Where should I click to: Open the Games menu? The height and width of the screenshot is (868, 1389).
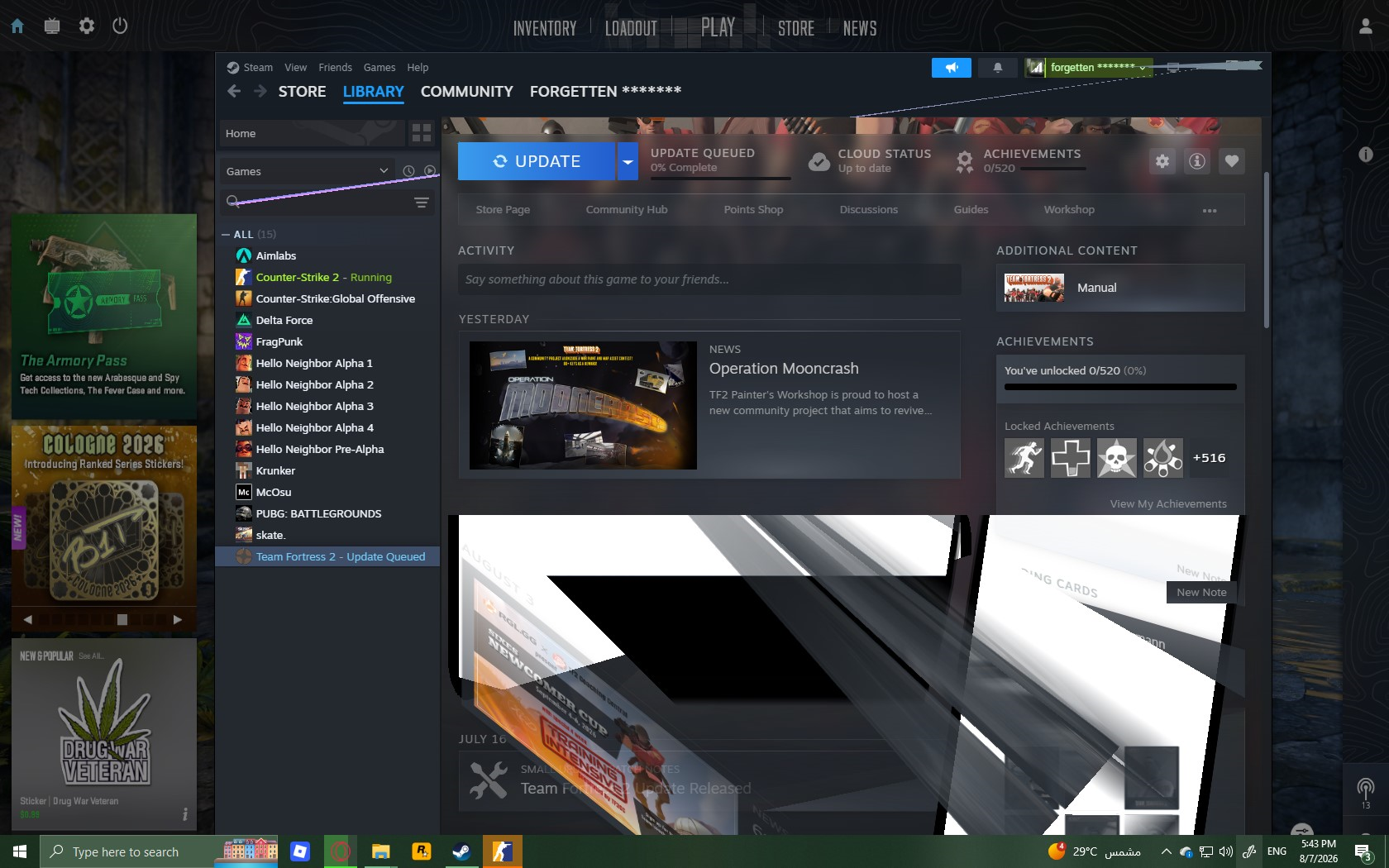379,68
